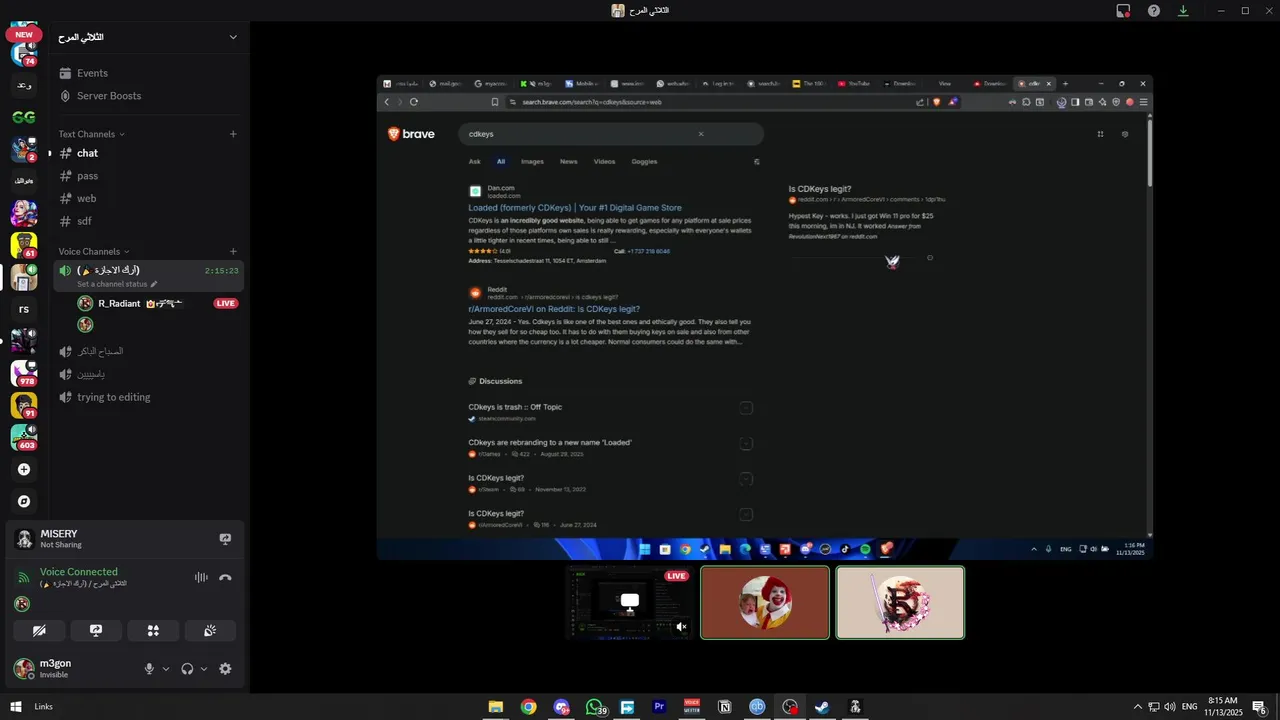Open the volume control in tray
Screen dimensions: 1280x720
click(x=1169, y=707)
